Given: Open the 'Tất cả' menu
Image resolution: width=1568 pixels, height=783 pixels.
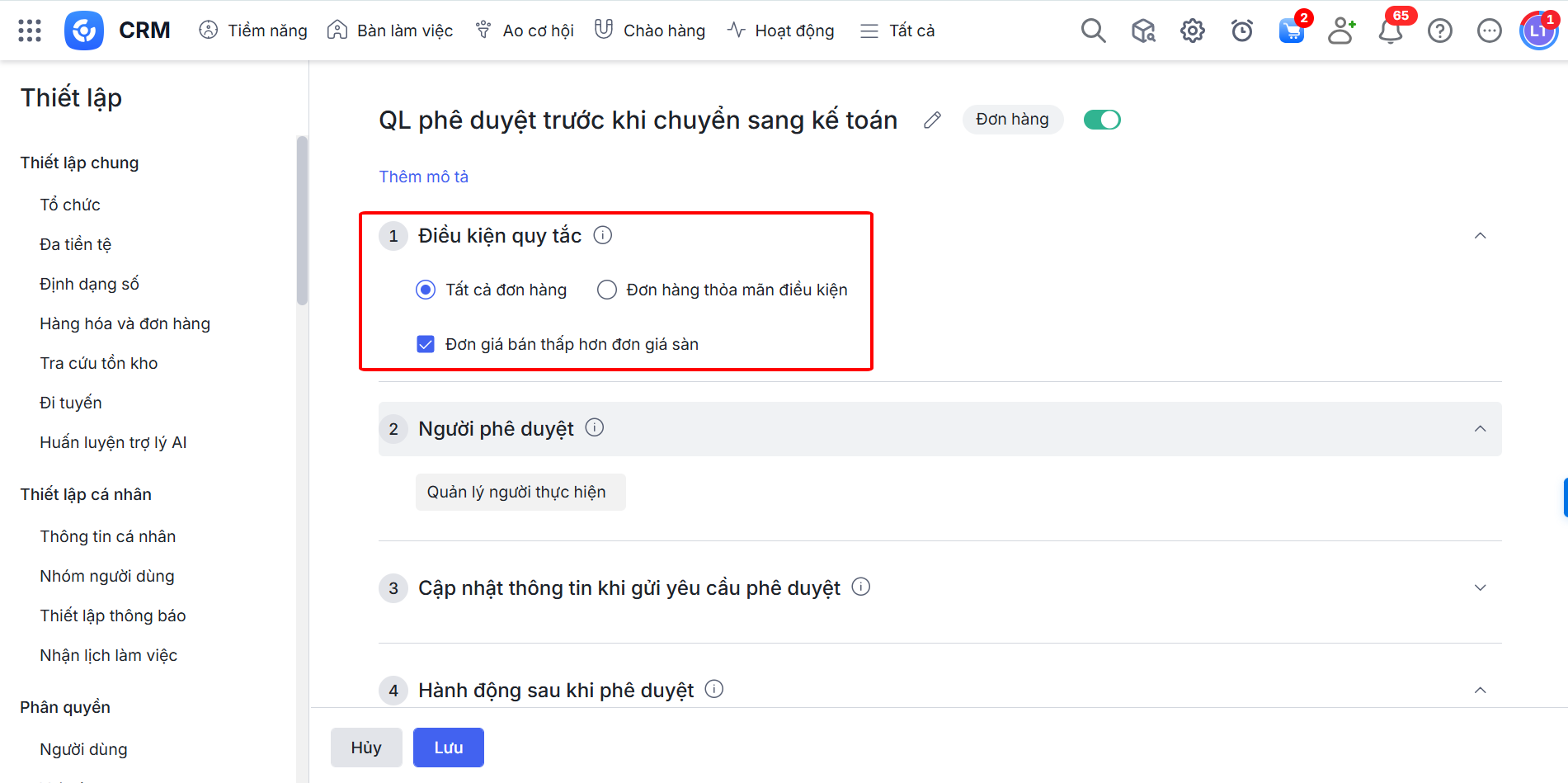Looking at the screenshot, I should (897, 31).
